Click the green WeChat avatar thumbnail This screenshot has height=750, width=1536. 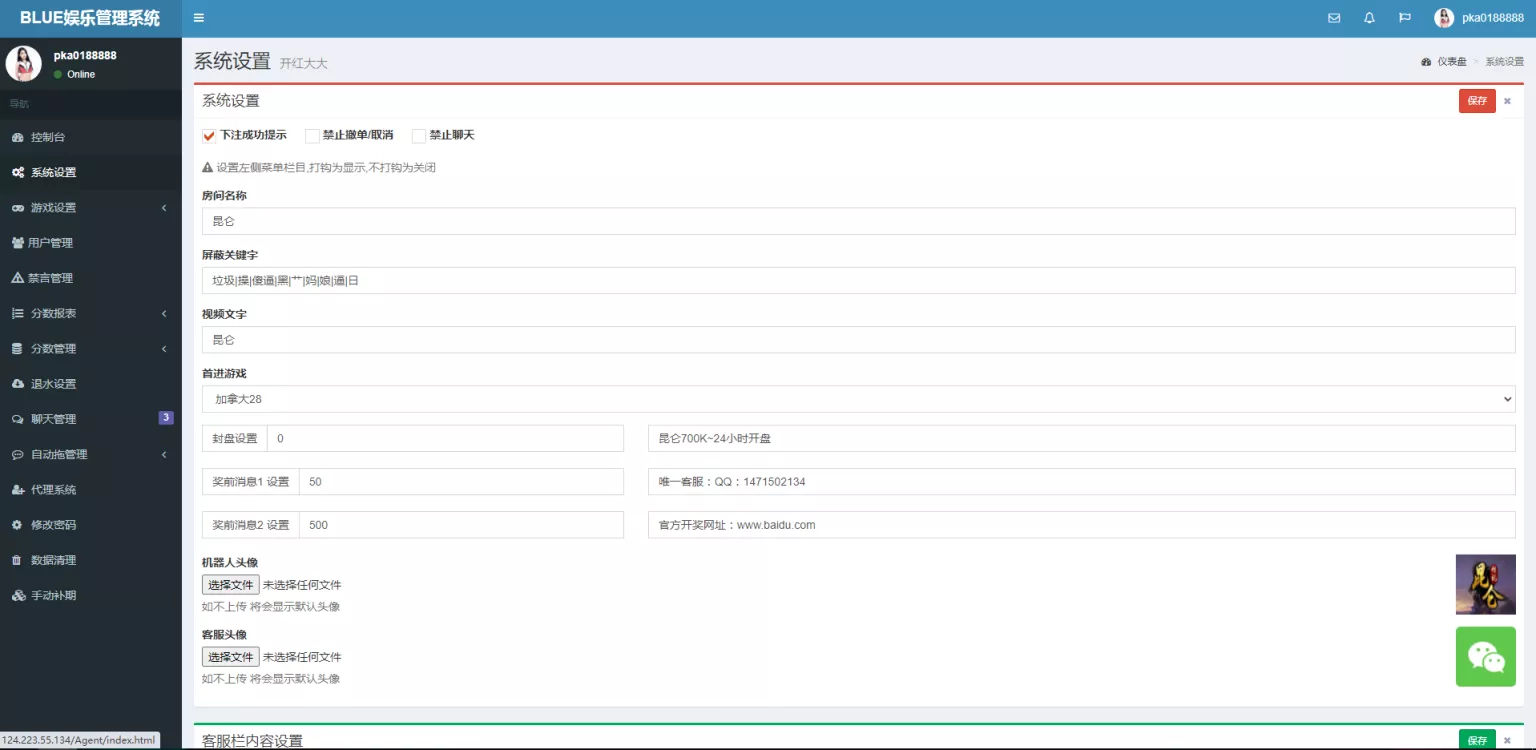pos(1485,657)
